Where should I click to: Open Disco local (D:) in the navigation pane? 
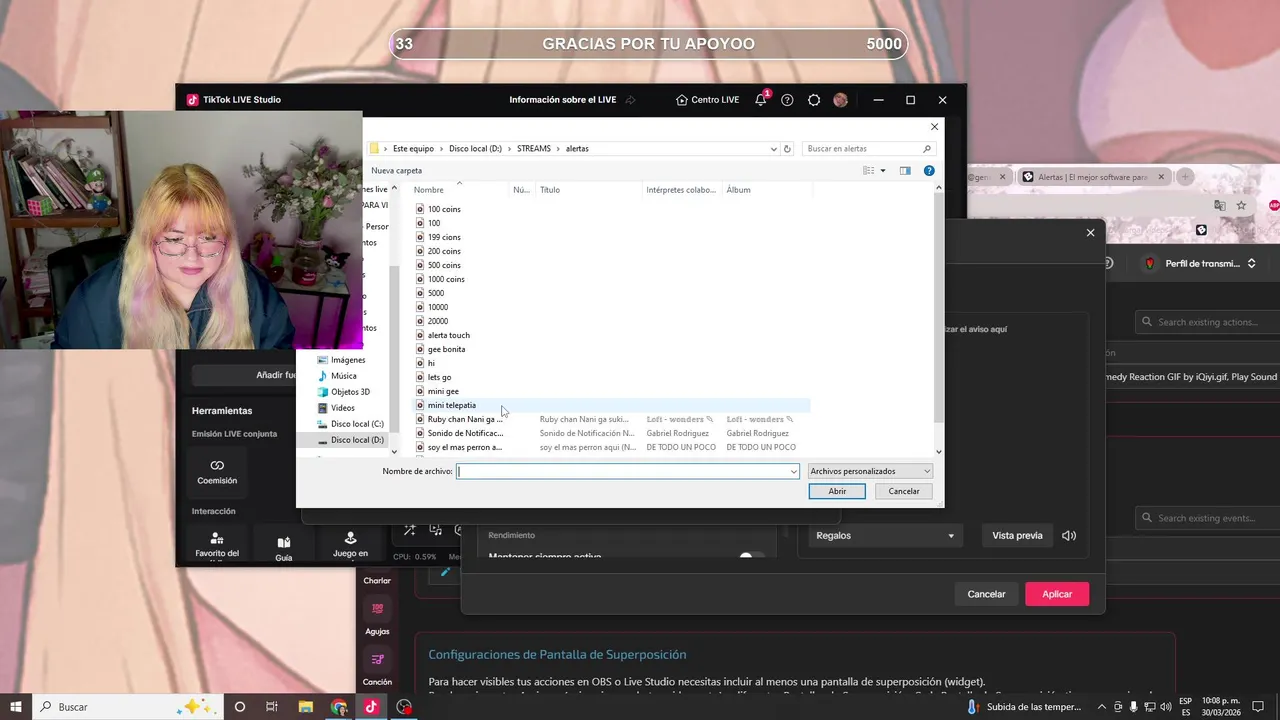point(357,440)
